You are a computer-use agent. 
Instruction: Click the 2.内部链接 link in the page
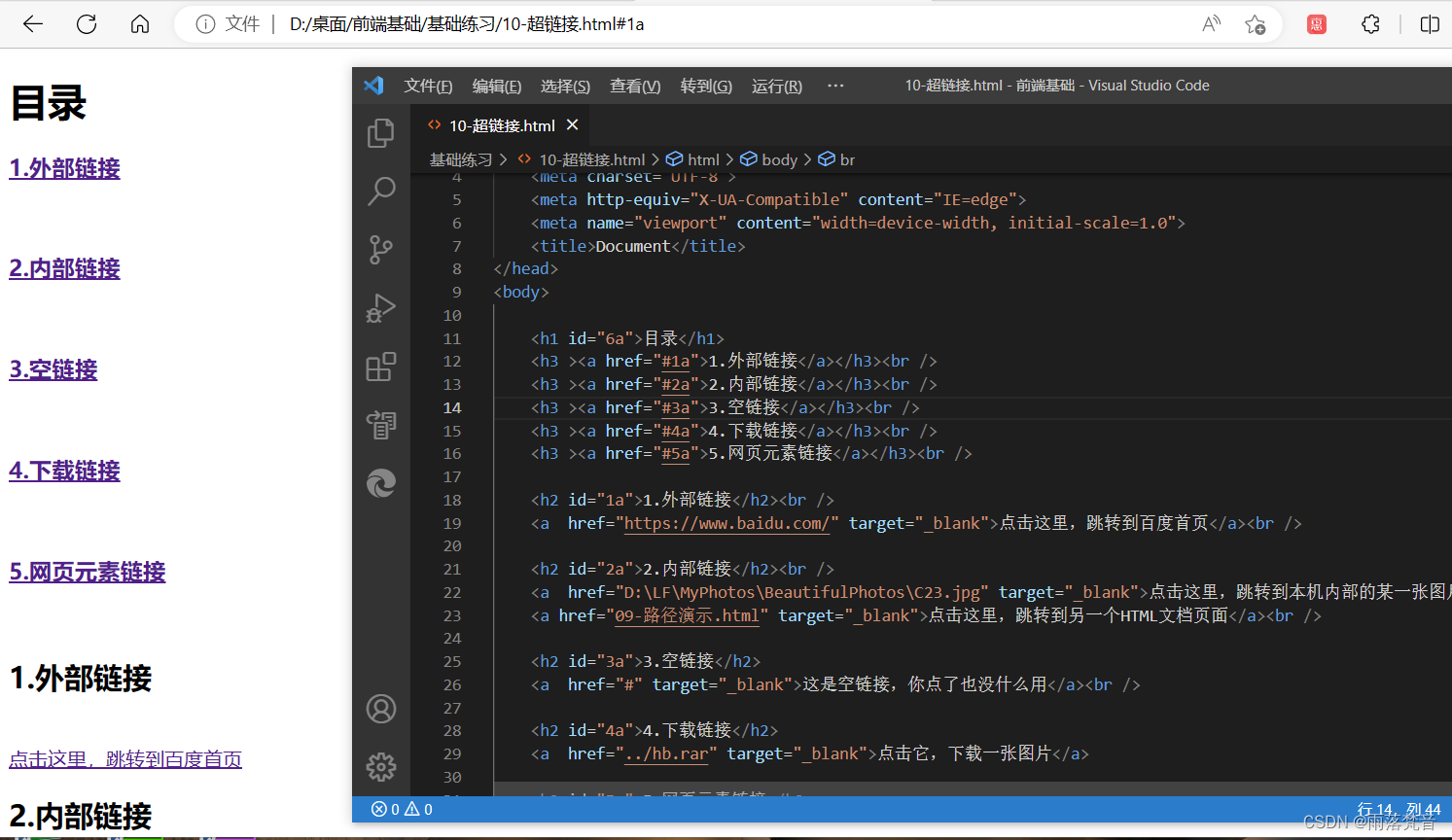tap(65, 268)
